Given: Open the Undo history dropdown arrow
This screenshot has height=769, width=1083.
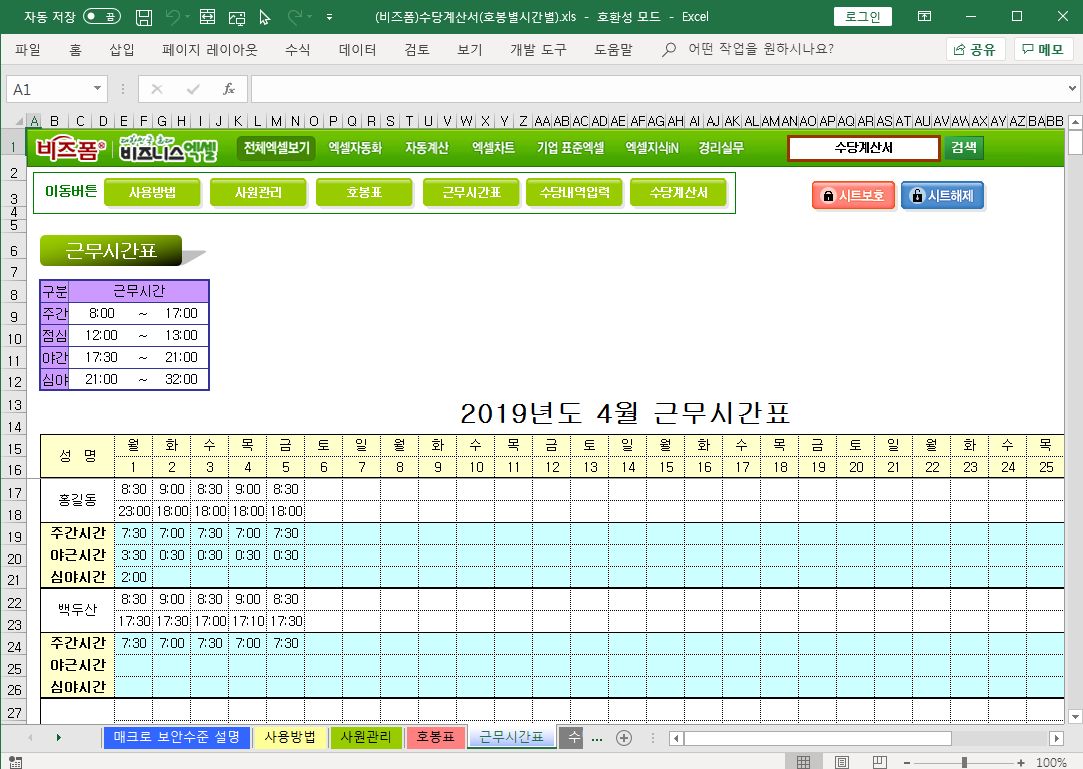Looking at the screenshot, I should (x=188, y=17).
